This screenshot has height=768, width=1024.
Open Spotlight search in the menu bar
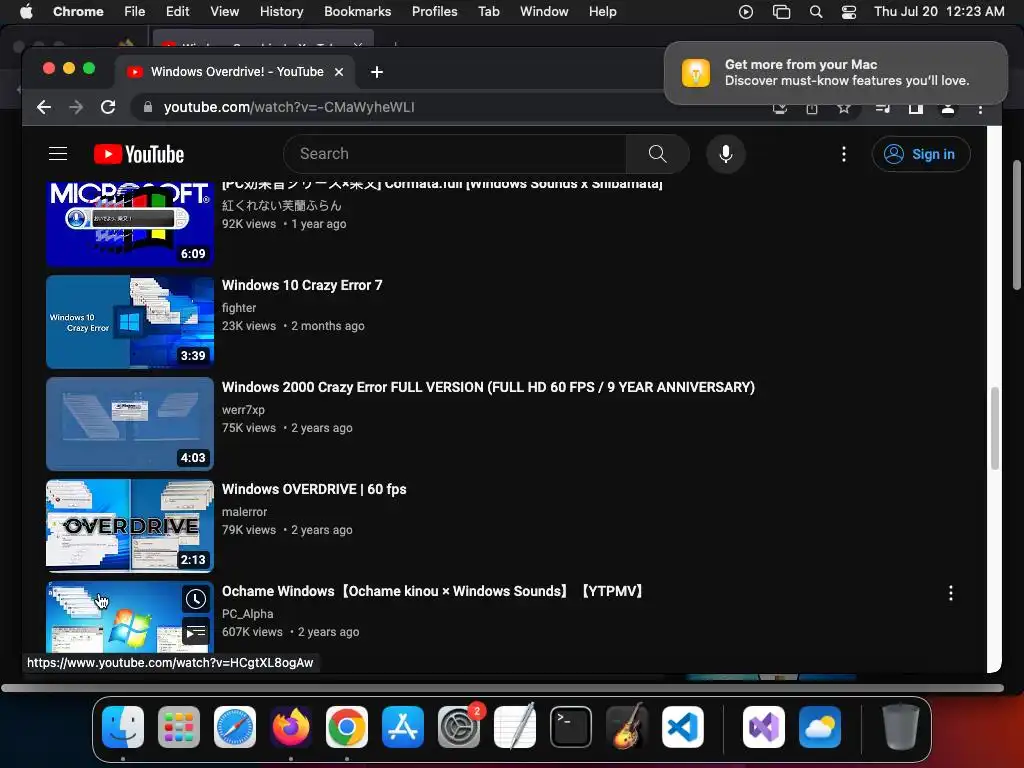816,12
